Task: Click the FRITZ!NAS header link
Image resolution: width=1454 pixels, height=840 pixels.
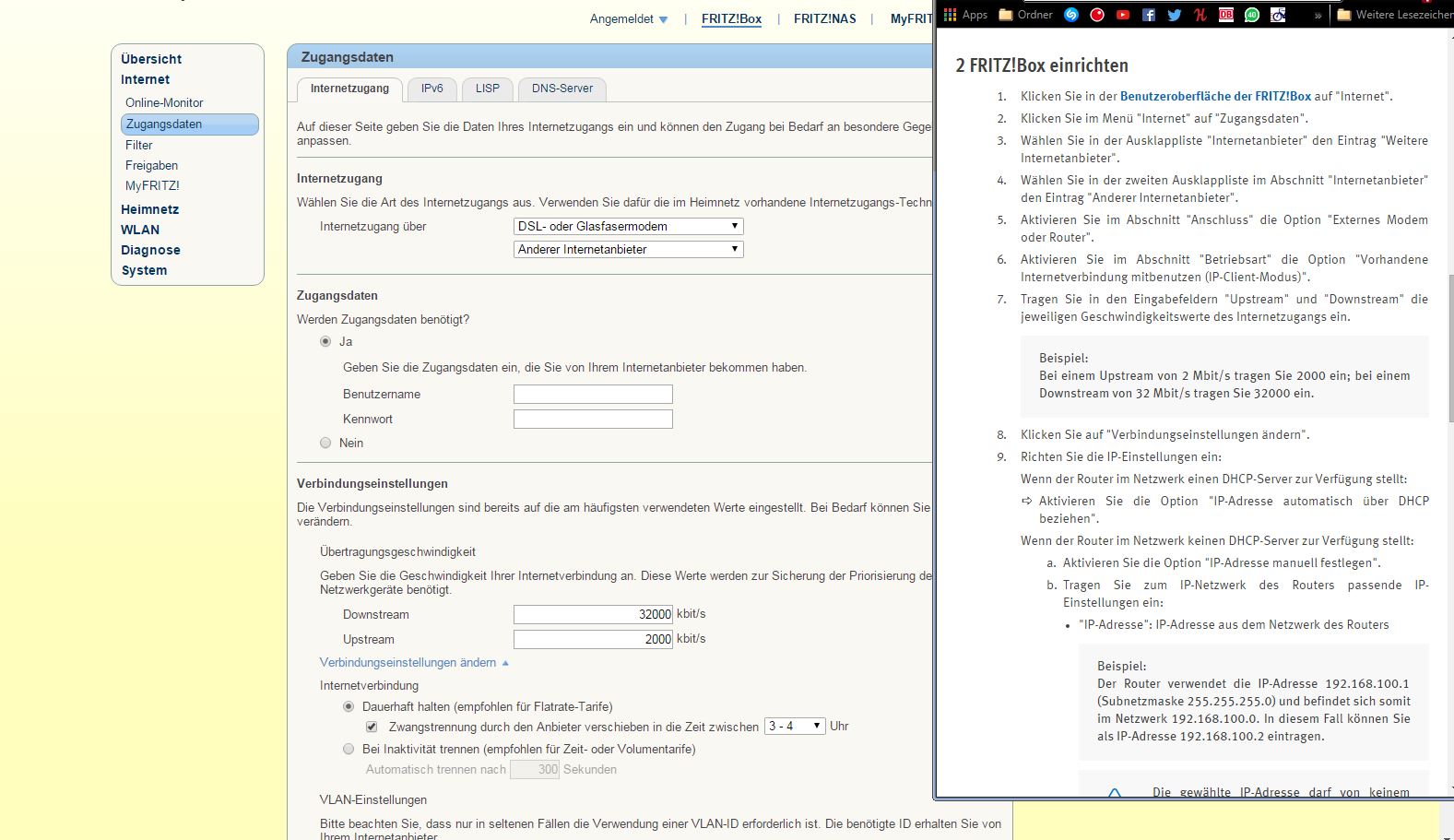Action: (824, 18)
